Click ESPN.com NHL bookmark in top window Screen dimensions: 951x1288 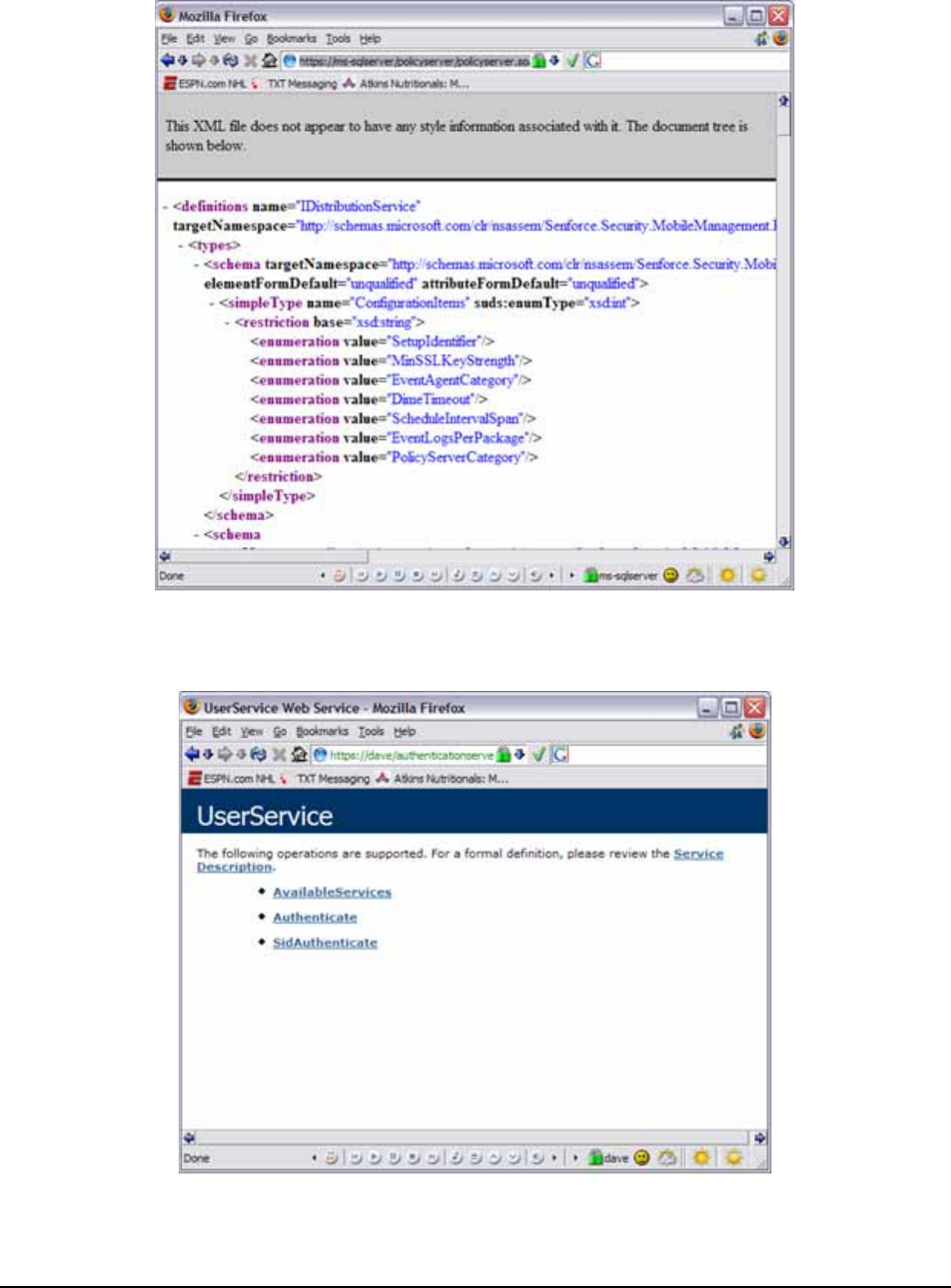tap(205, 84)
